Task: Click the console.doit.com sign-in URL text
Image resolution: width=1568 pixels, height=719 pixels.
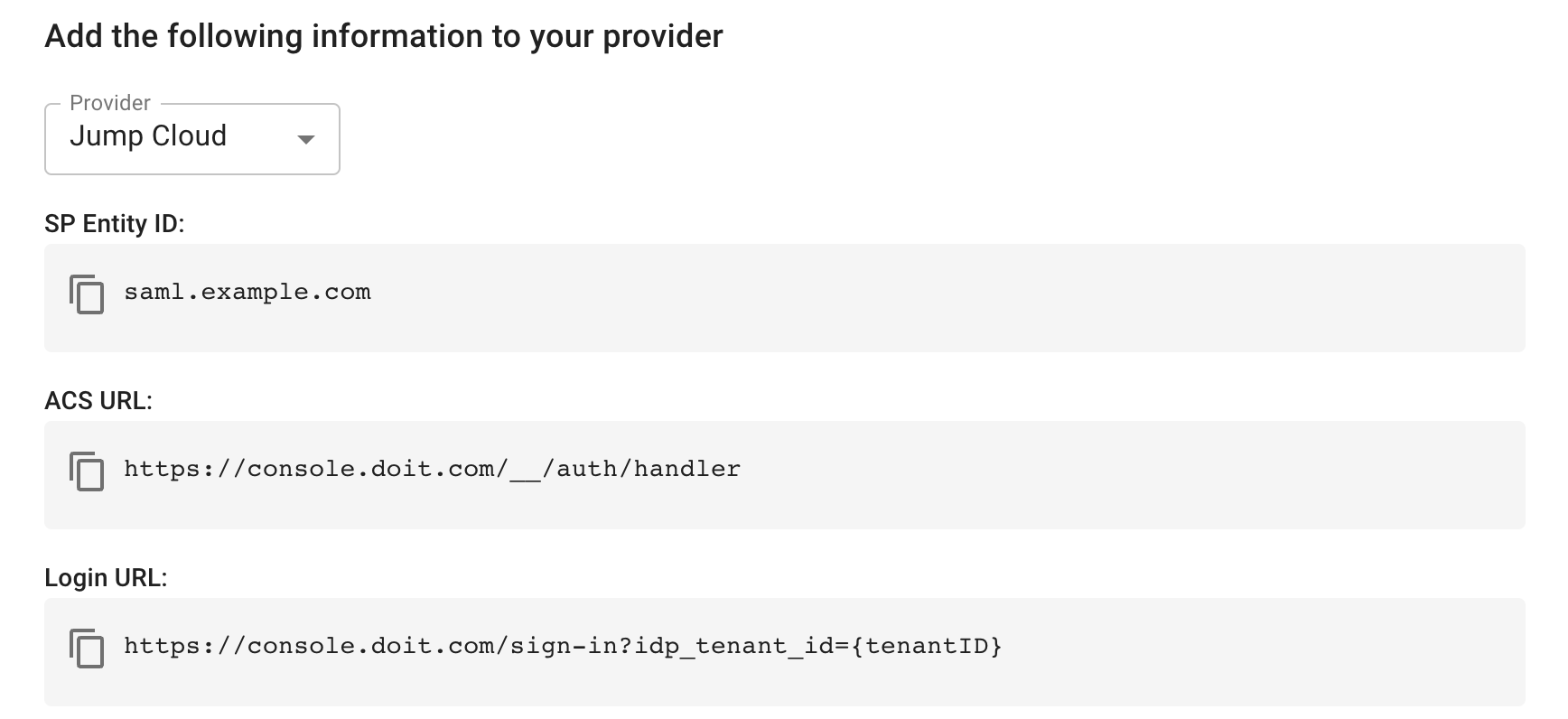Action: [x=564, y=646]
